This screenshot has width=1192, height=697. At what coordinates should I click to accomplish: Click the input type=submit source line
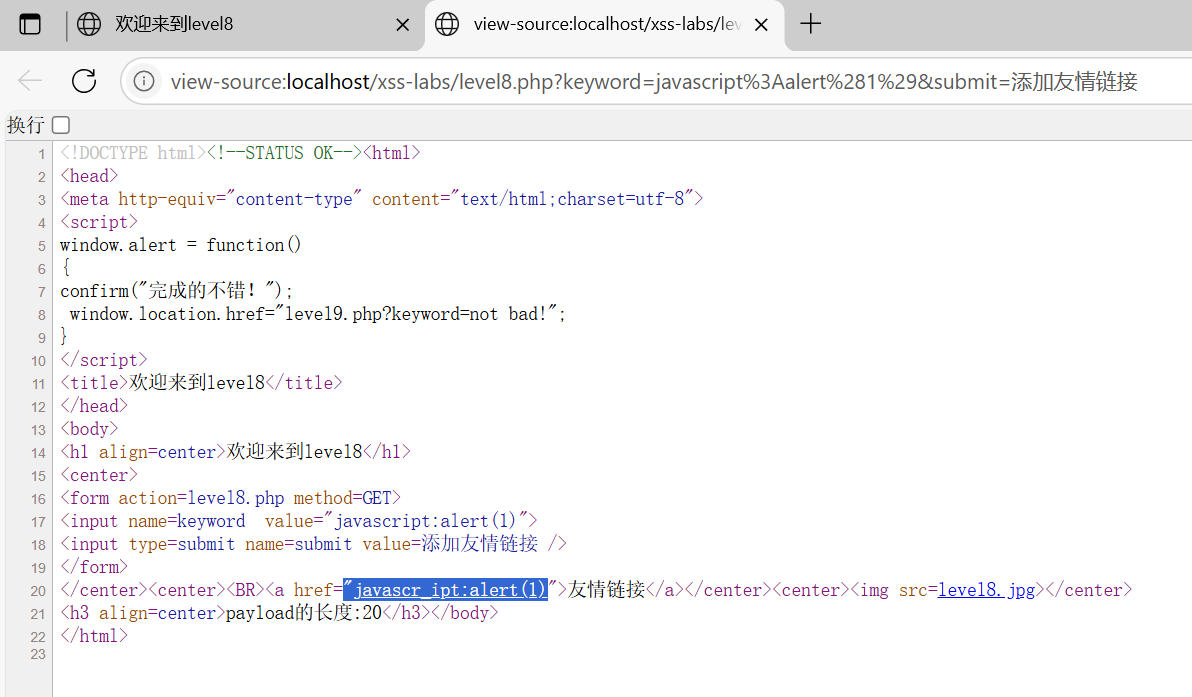pyautogui.click(x=313, y=543)
